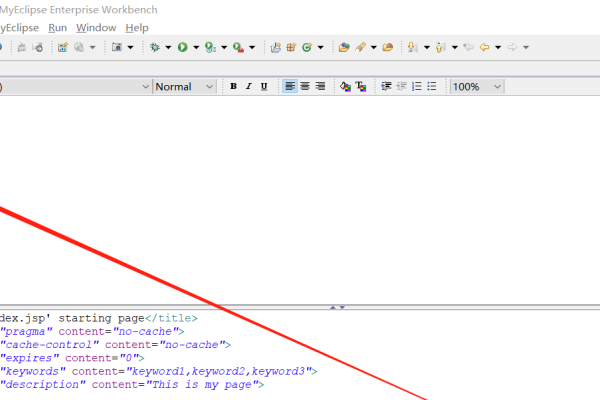
Task: Click the Underline formatting icon
Action: (263, 87)
